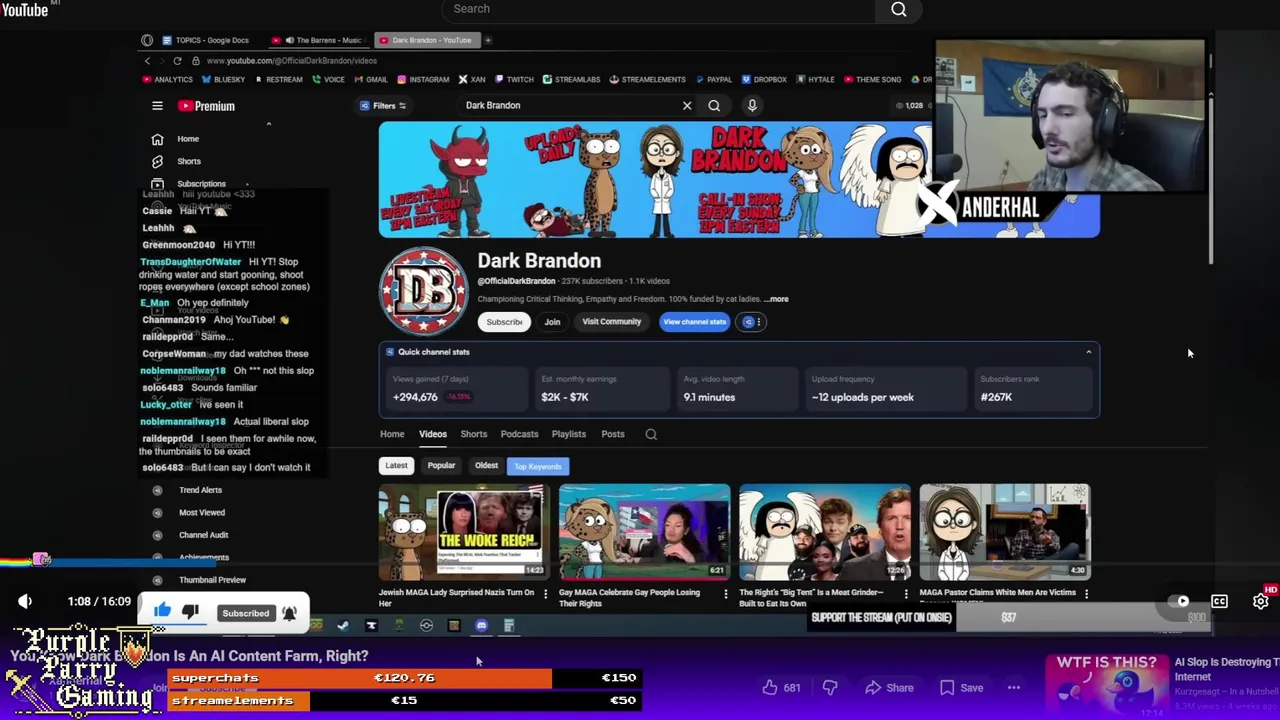Click the Join button
Image resolution: width=1280 pixels, height=720 pixels.
552,322
